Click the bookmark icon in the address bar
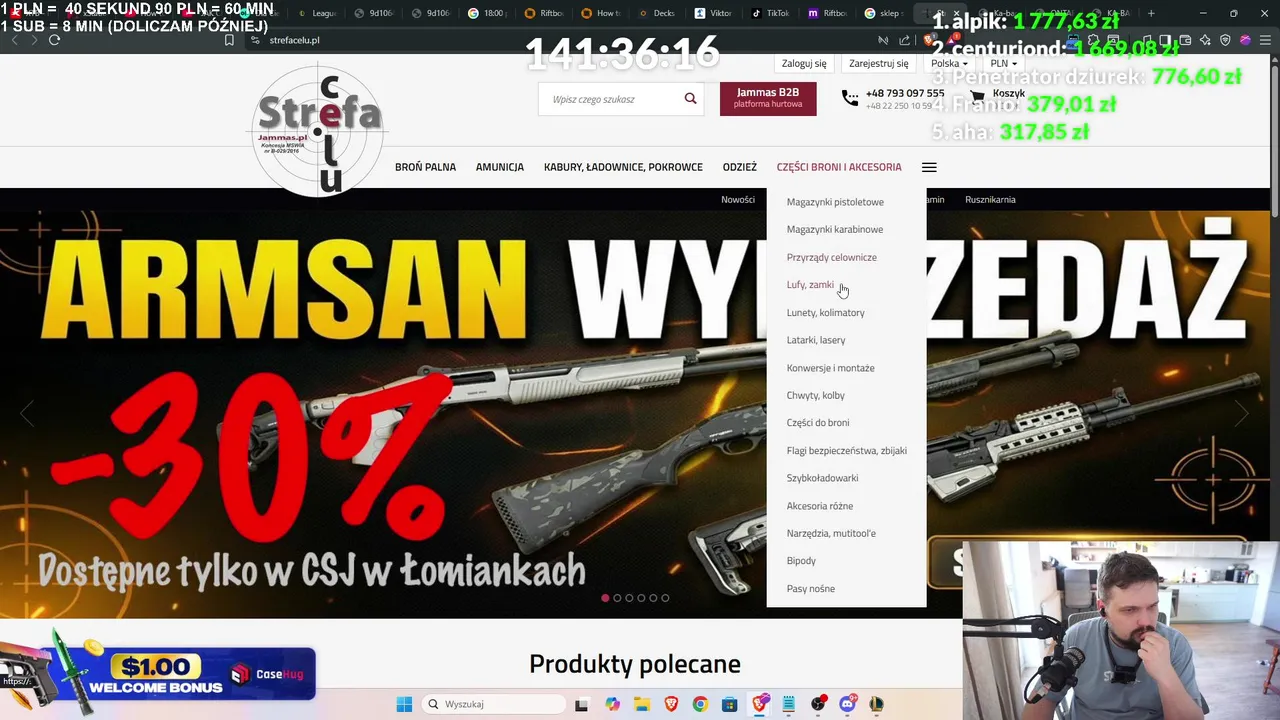Viewport: 1280px width, 720px height. [229, 40]
